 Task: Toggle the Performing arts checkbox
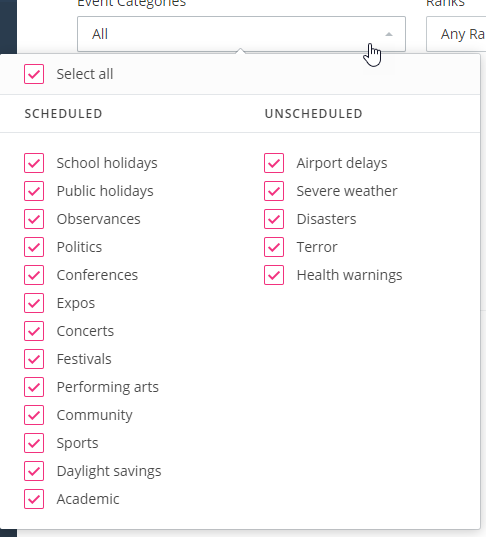(x=34, y=387)
